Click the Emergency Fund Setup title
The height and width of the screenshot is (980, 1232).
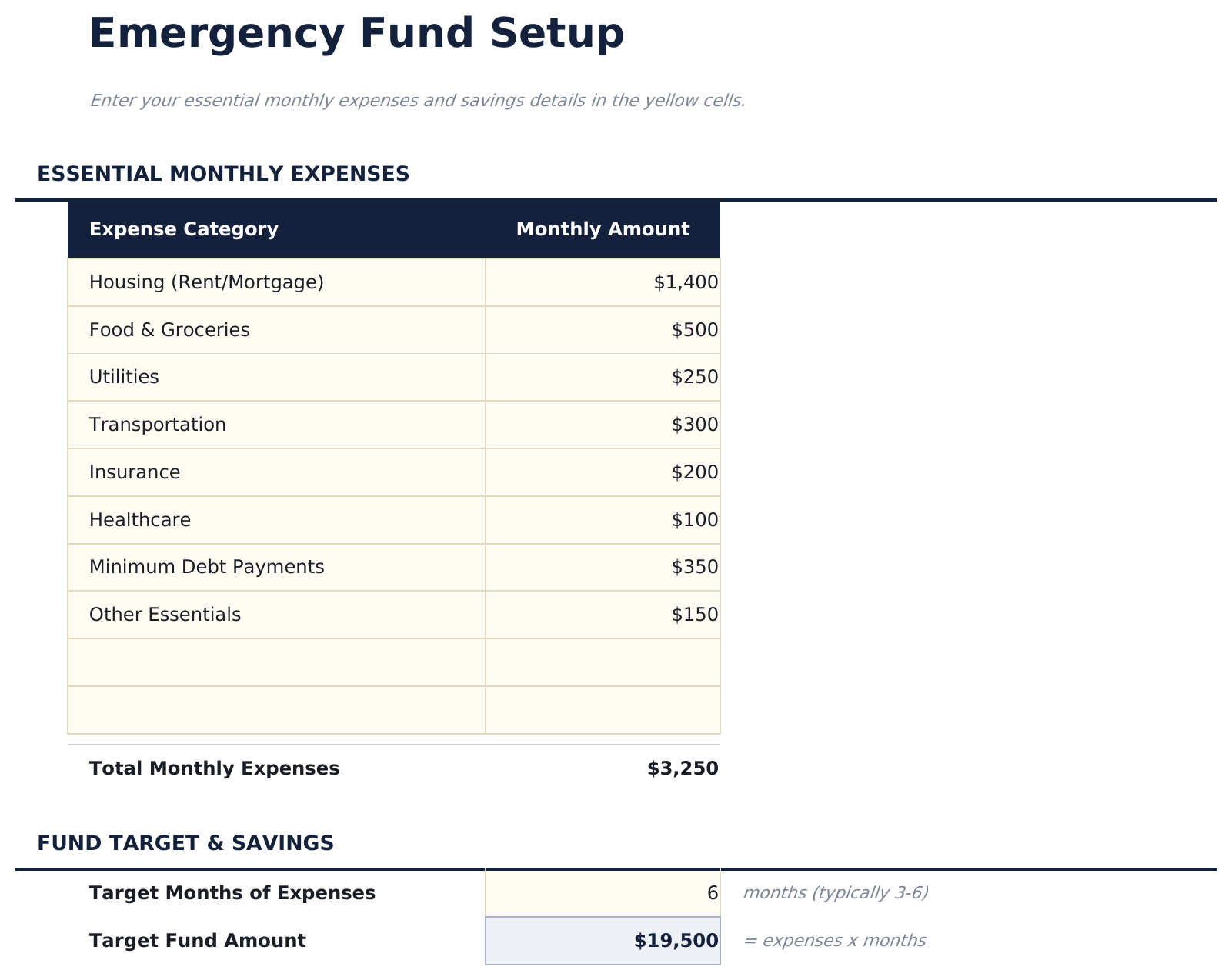tap(356, 35)
